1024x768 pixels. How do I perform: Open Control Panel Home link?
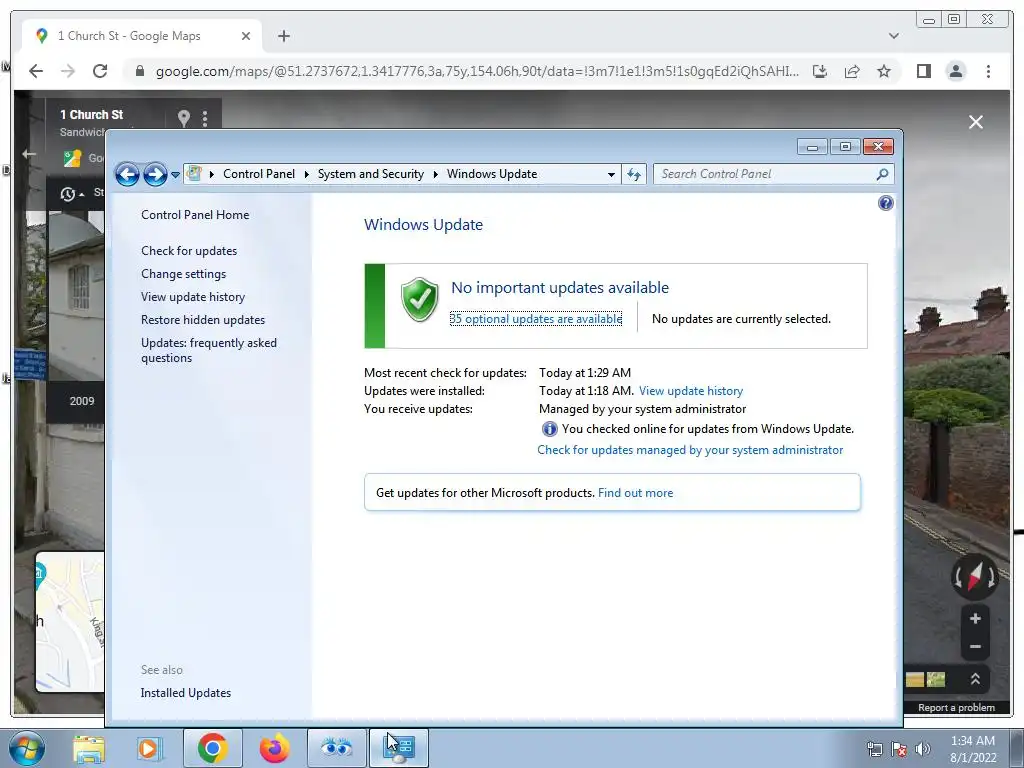pos(195,215)
